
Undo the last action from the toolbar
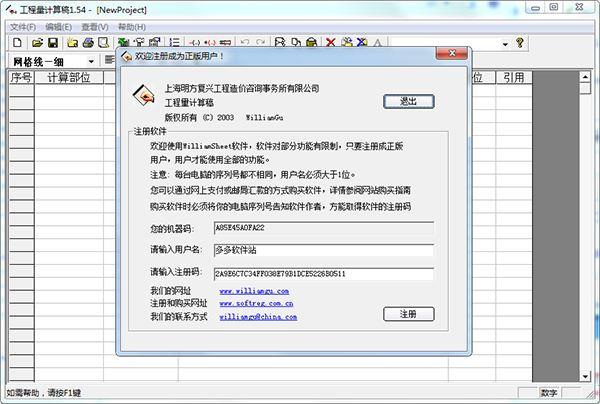coord(245,42)
